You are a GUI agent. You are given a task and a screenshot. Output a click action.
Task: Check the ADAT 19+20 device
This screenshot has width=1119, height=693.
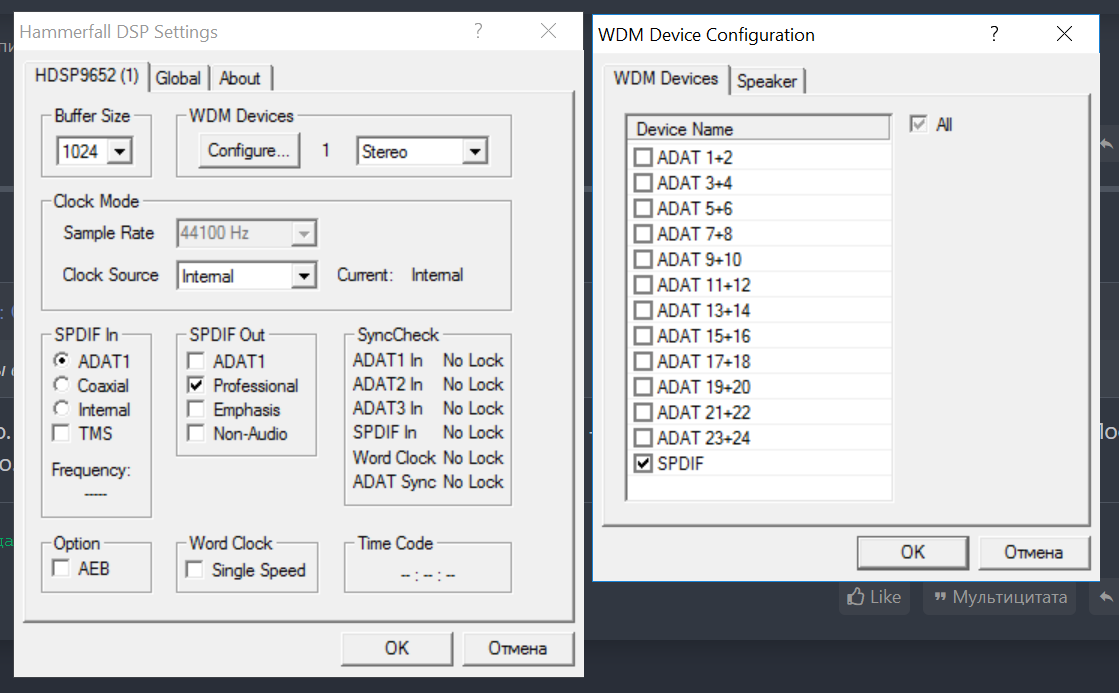coord(643,387)
